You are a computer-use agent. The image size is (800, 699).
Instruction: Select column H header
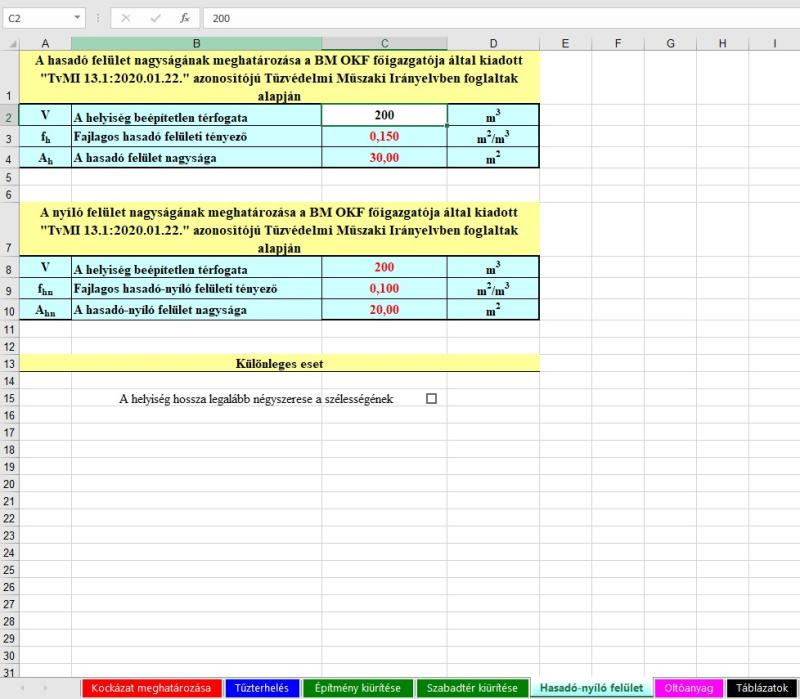click(722, 44)
